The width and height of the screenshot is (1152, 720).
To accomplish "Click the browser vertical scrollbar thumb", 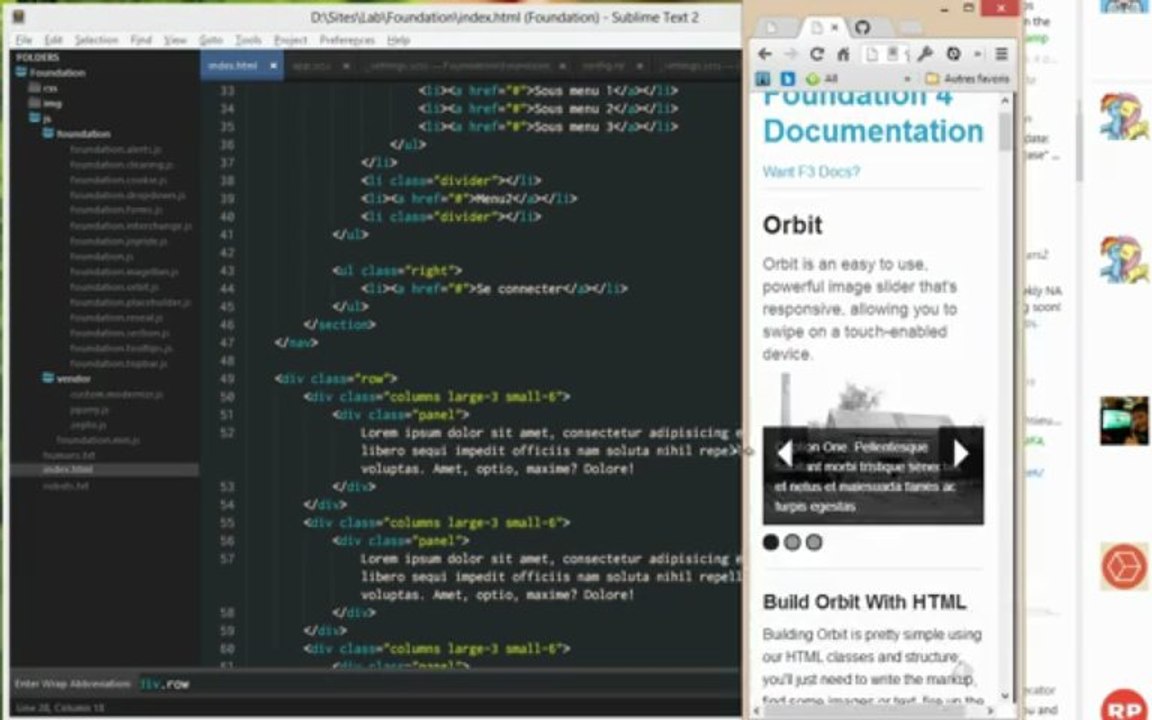I will pyautogui.click(x=1005, y=131).
